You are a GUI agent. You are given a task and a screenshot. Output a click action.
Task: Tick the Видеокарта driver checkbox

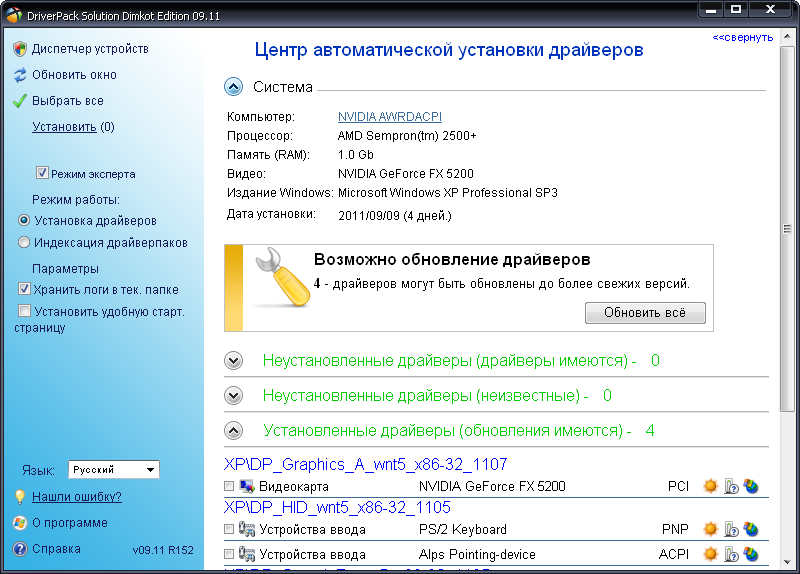tap(229, 486)
